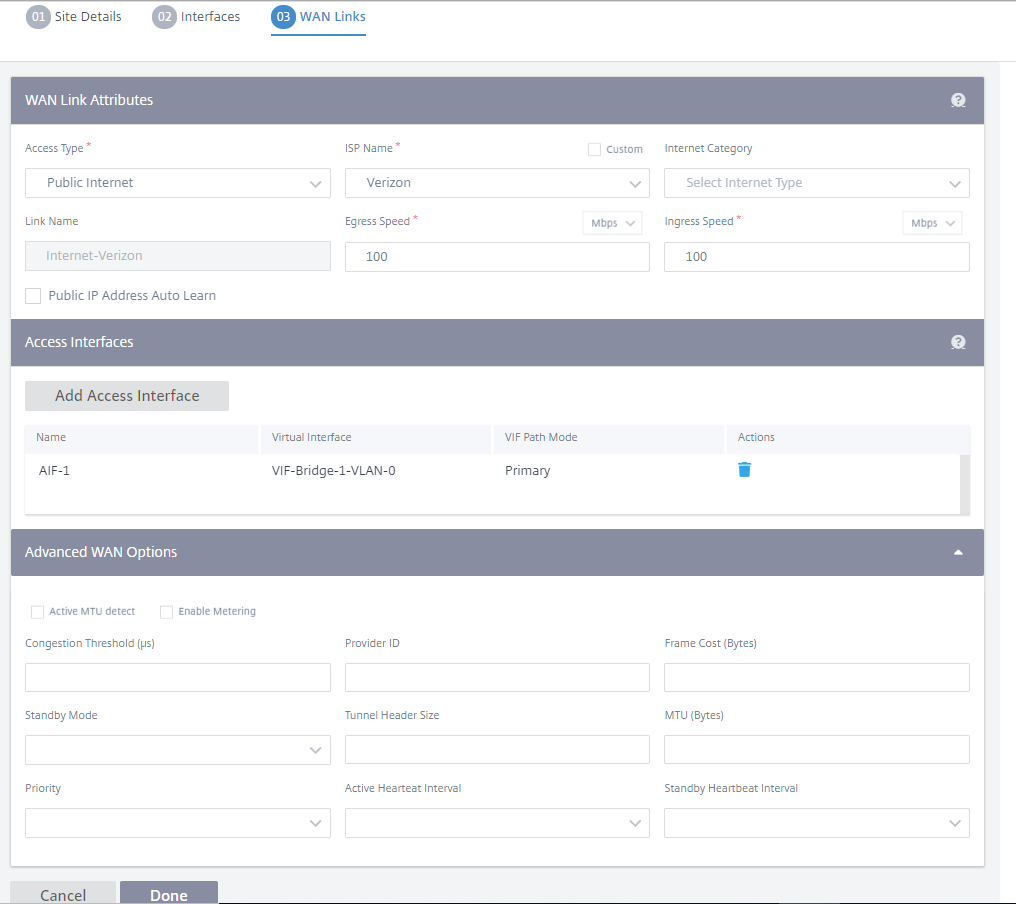The height and width of the screenshot is (904, 1016).
Task: Click the Name column header
Action: (x=141, y=438)
